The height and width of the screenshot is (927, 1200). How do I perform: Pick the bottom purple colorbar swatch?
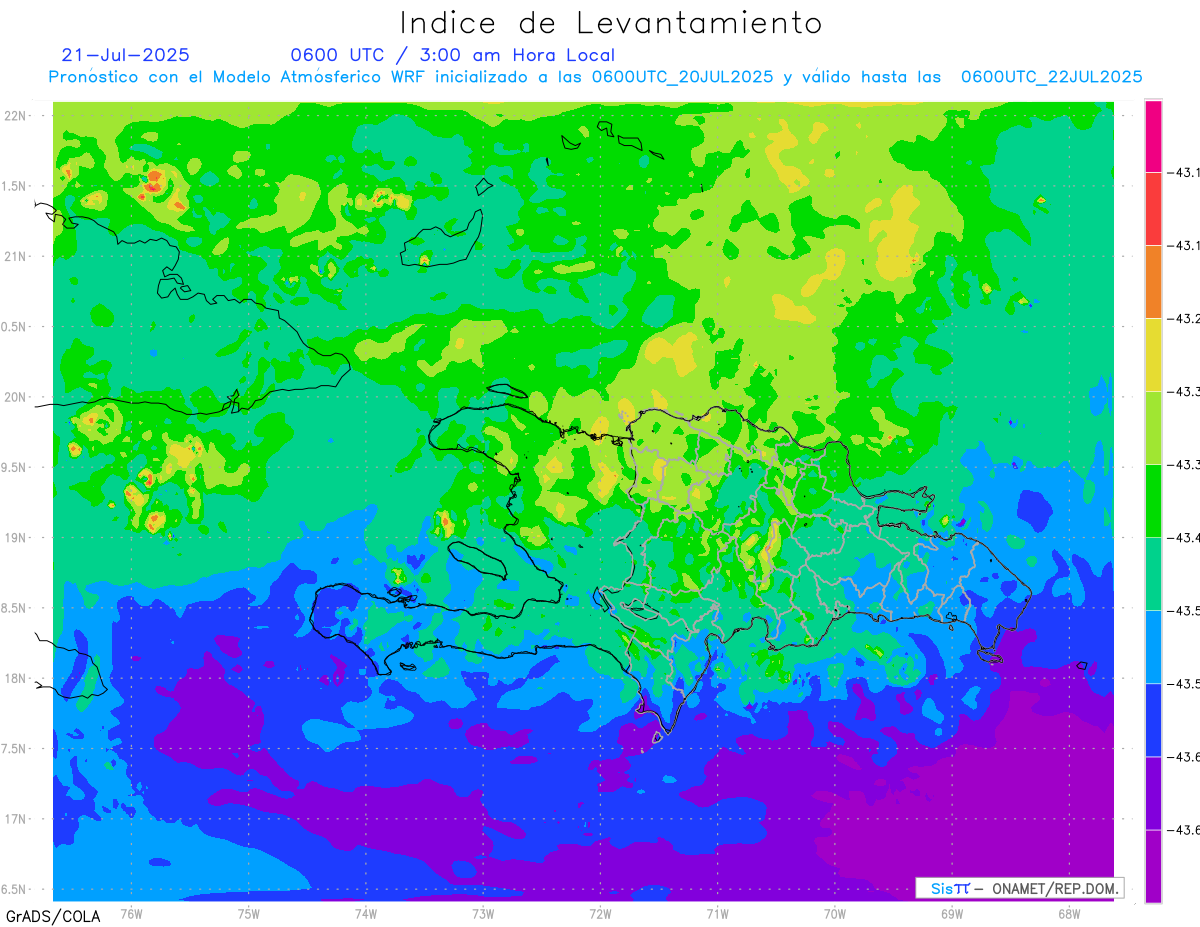coord(1153,866)
